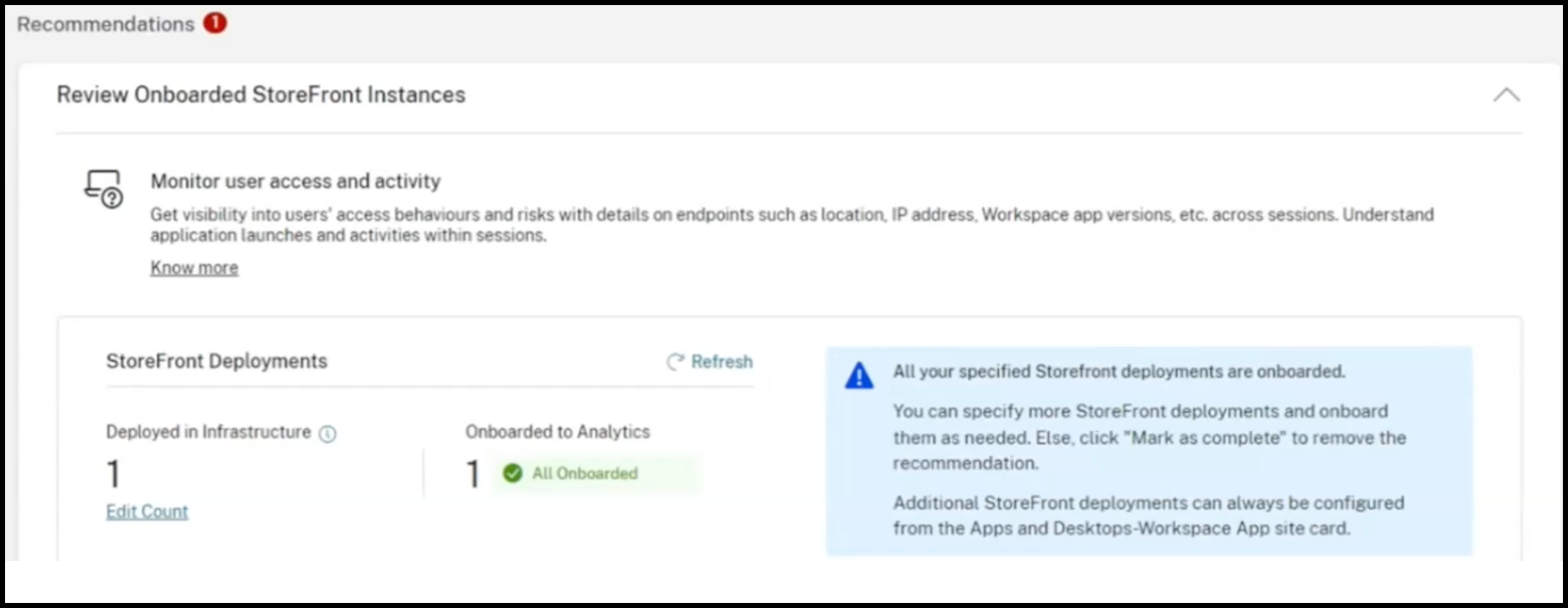The width and height of the screenshot is (1568, 608).
Task: Click the deployed count above Edit Count
Action: tap(113, 474)
